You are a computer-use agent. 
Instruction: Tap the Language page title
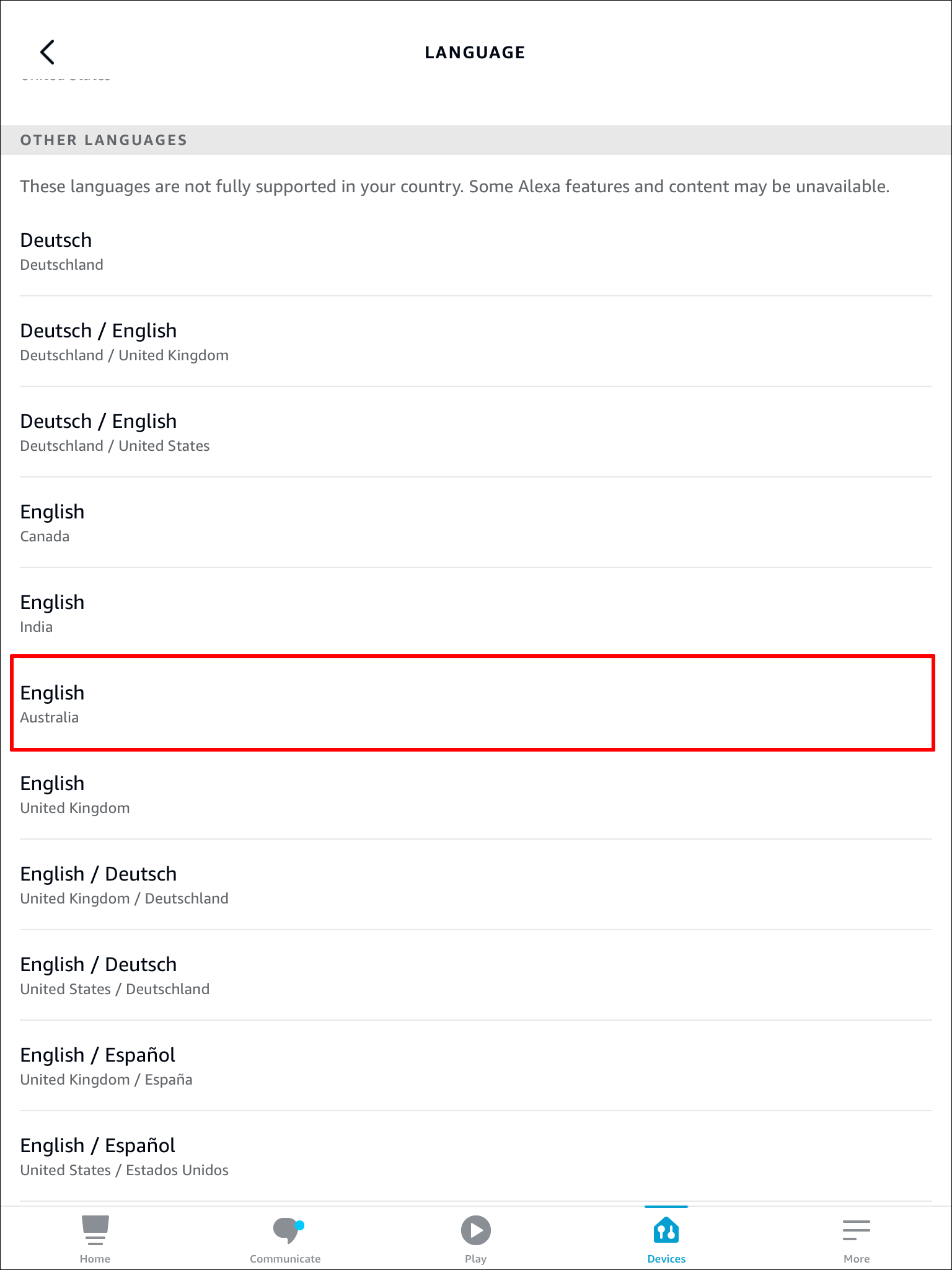click(x=475, y=53)
